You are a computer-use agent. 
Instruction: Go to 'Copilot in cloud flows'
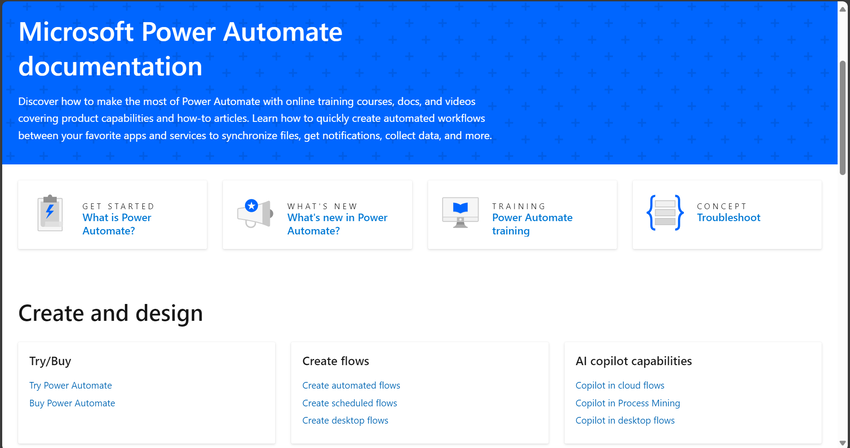(x=620, y=386)
